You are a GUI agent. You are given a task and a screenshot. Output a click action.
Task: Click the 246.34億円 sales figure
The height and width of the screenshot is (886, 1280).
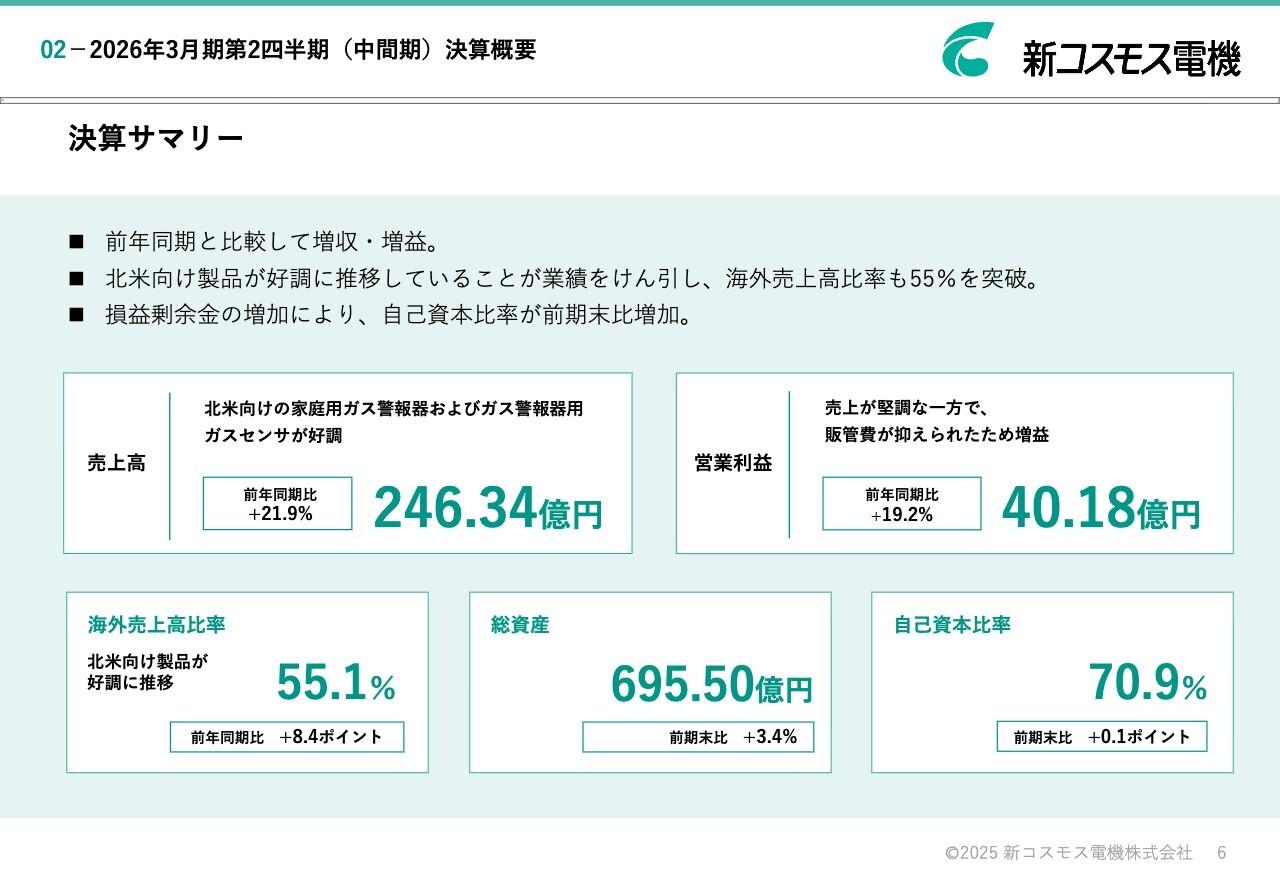click(x=488, y=508)
